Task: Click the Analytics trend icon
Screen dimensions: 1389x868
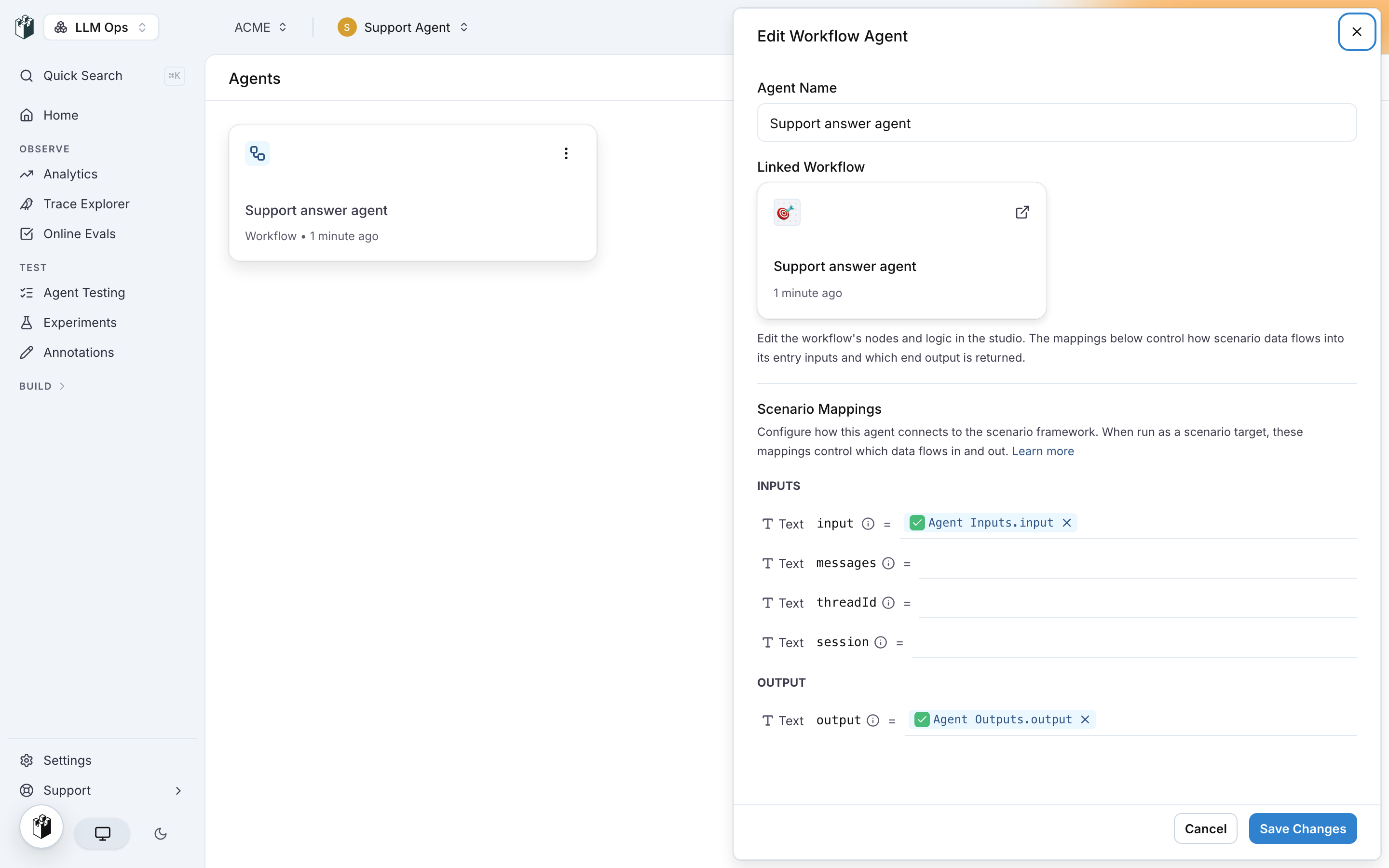Action: coord(27,174)
